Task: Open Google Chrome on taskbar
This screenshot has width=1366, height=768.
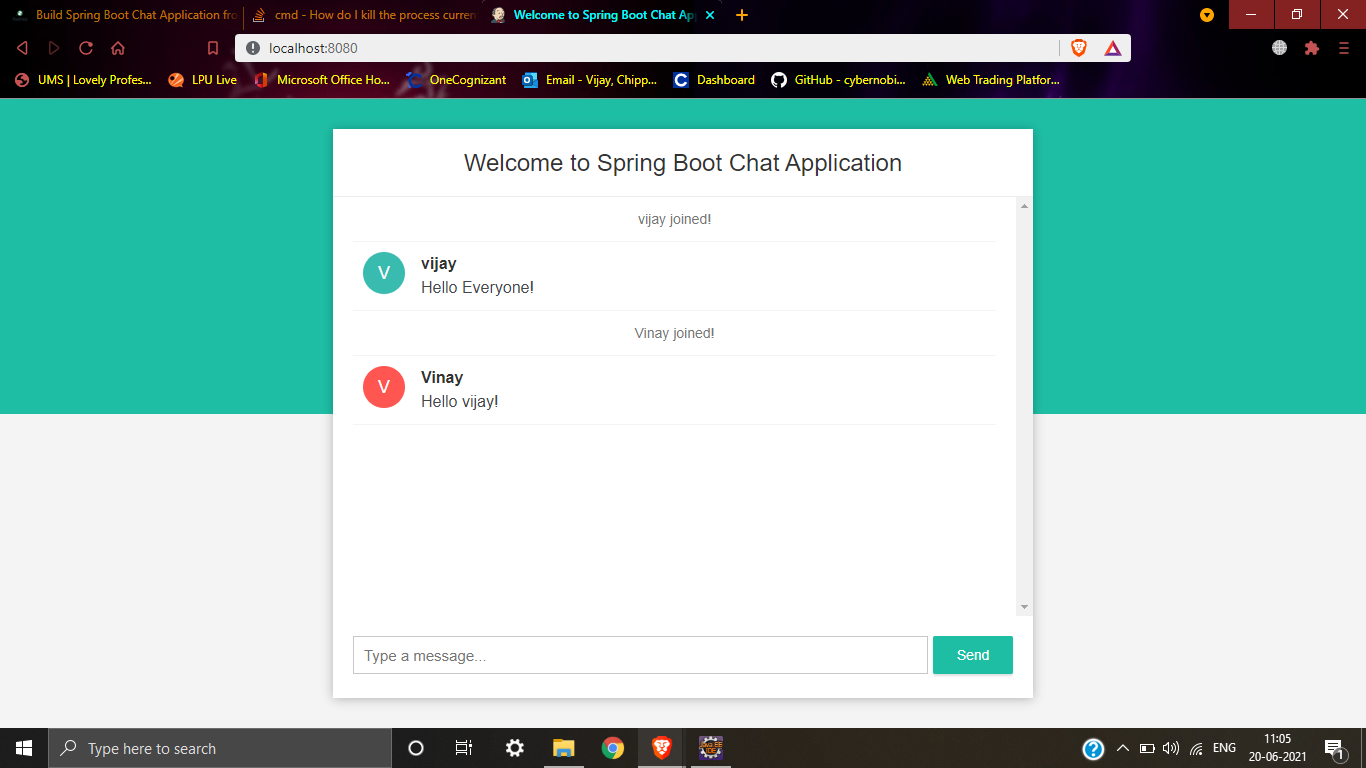Action: (x=613, y=748)
